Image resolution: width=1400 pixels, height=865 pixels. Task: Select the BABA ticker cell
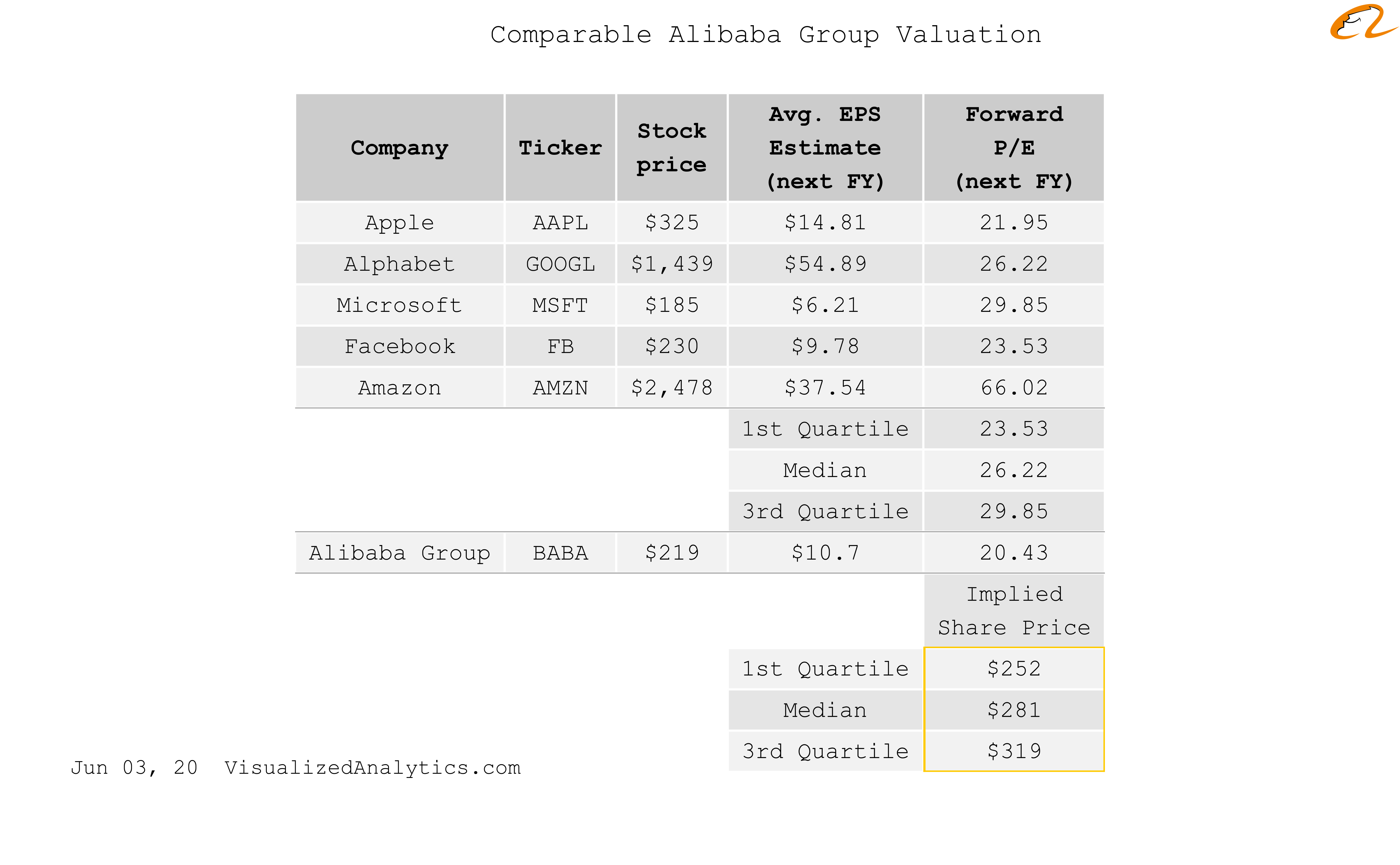click(560, 553)
